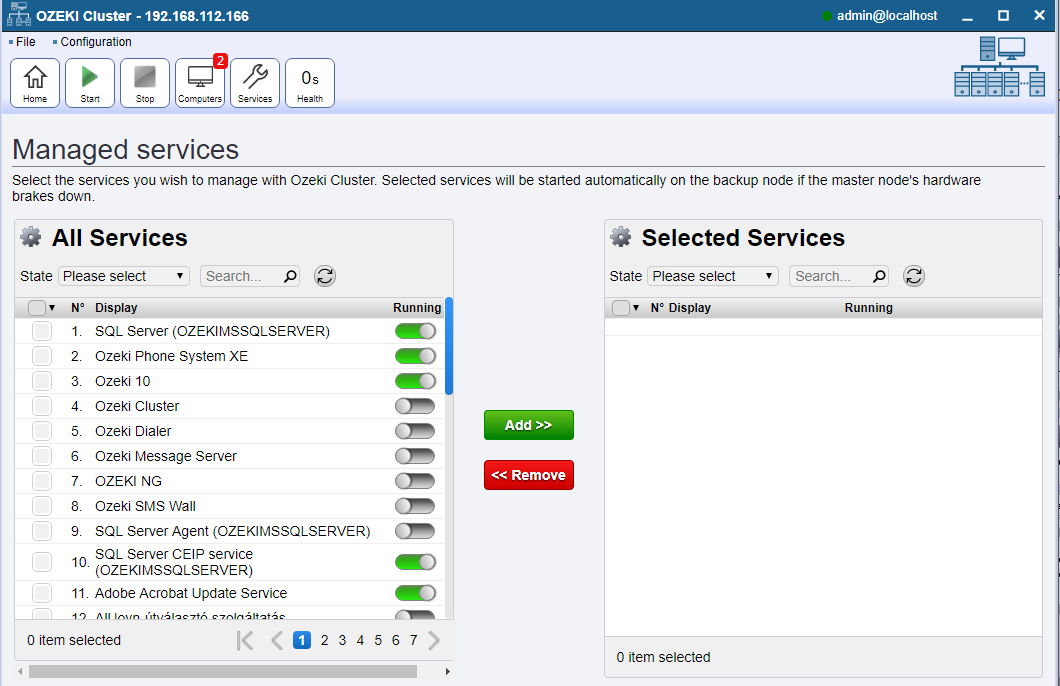Sort by the Running column in All Services
Screen dimensions: 1060x686
(417, 308)
